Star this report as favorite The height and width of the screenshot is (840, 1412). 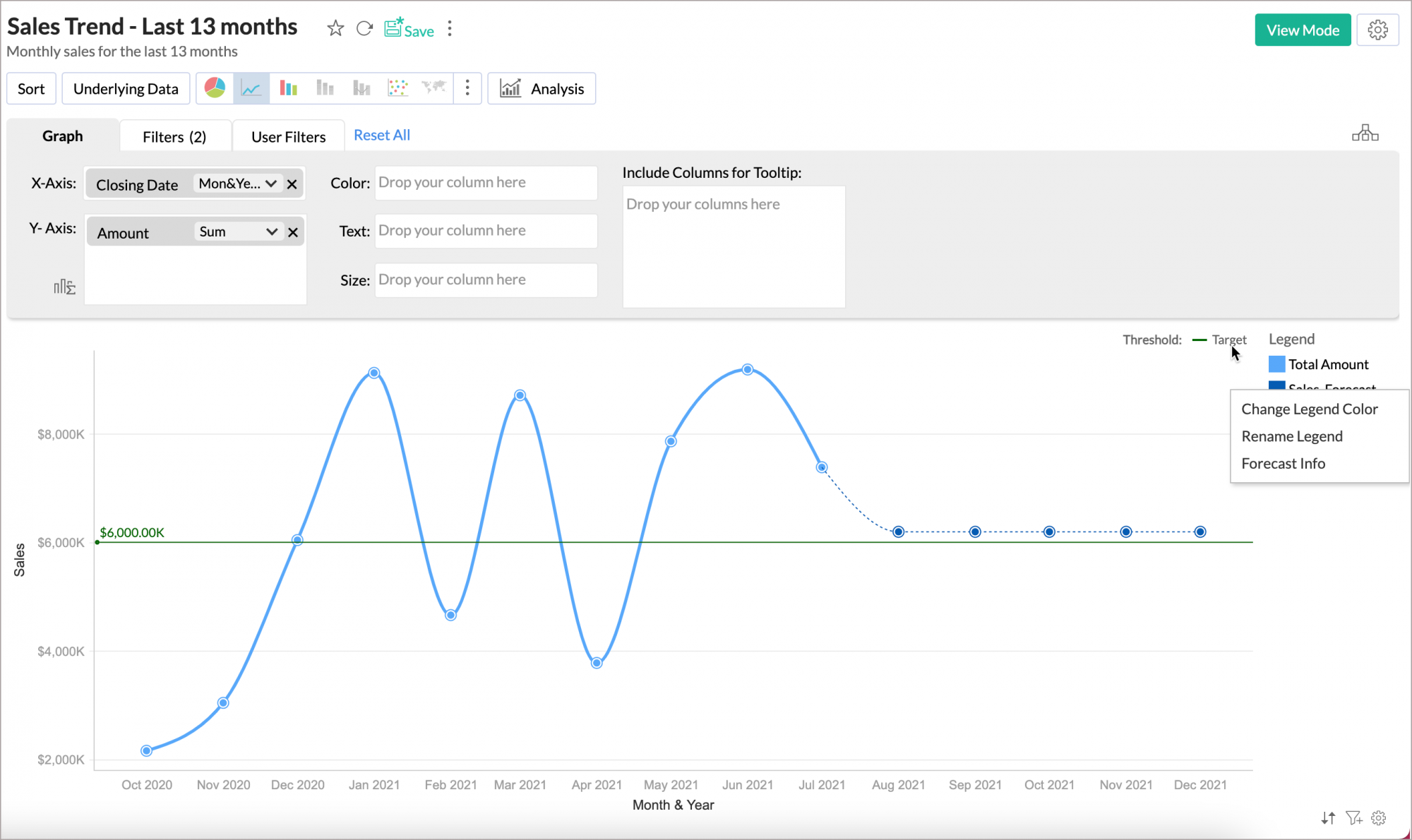point(335,29)
